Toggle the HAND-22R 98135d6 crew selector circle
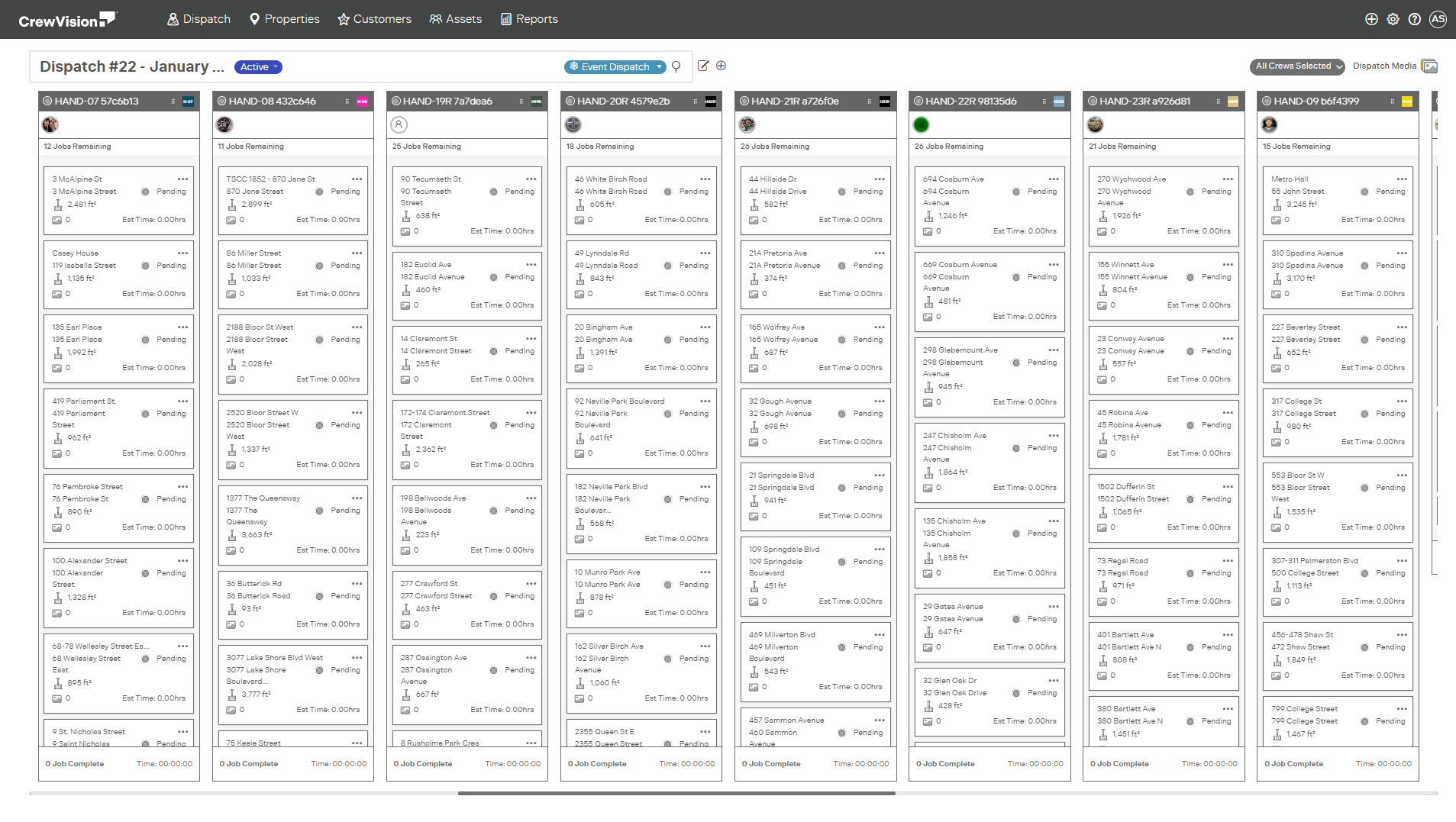This screenshot has width=1456, height=822. click(918, 101)
